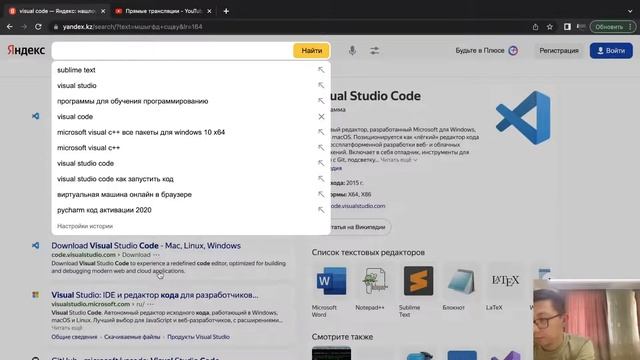
Task: Open a new browser tab
Action: (x=226, y=11)
